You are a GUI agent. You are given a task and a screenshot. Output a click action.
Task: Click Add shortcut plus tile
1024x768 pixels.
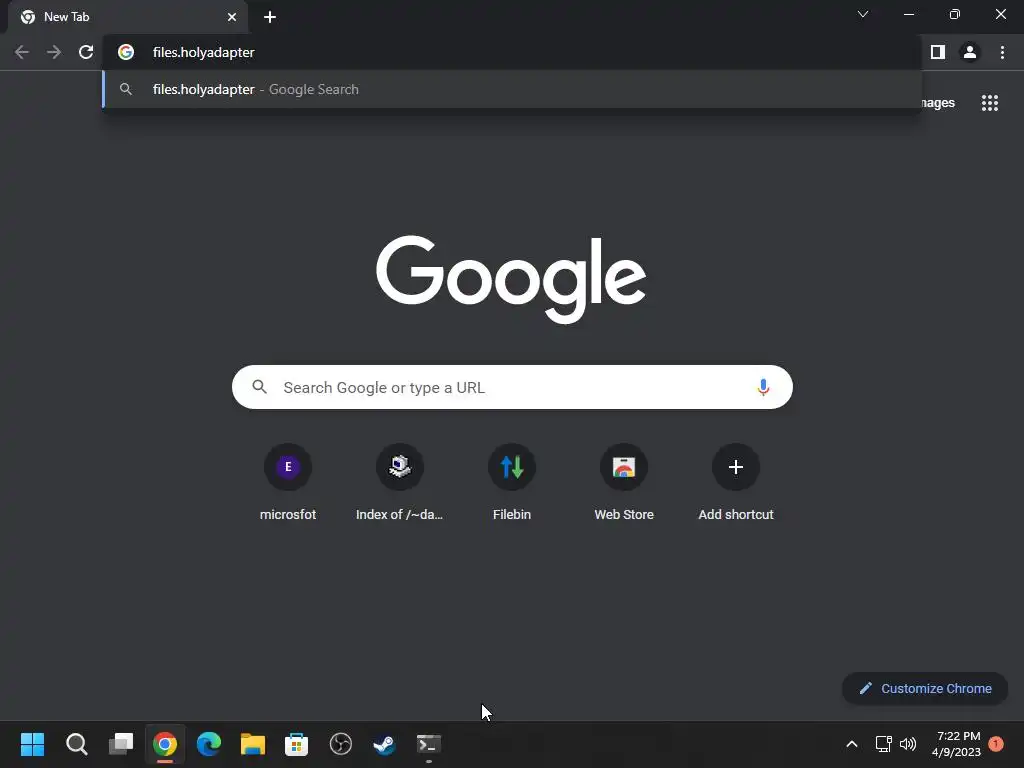point(736,483)
